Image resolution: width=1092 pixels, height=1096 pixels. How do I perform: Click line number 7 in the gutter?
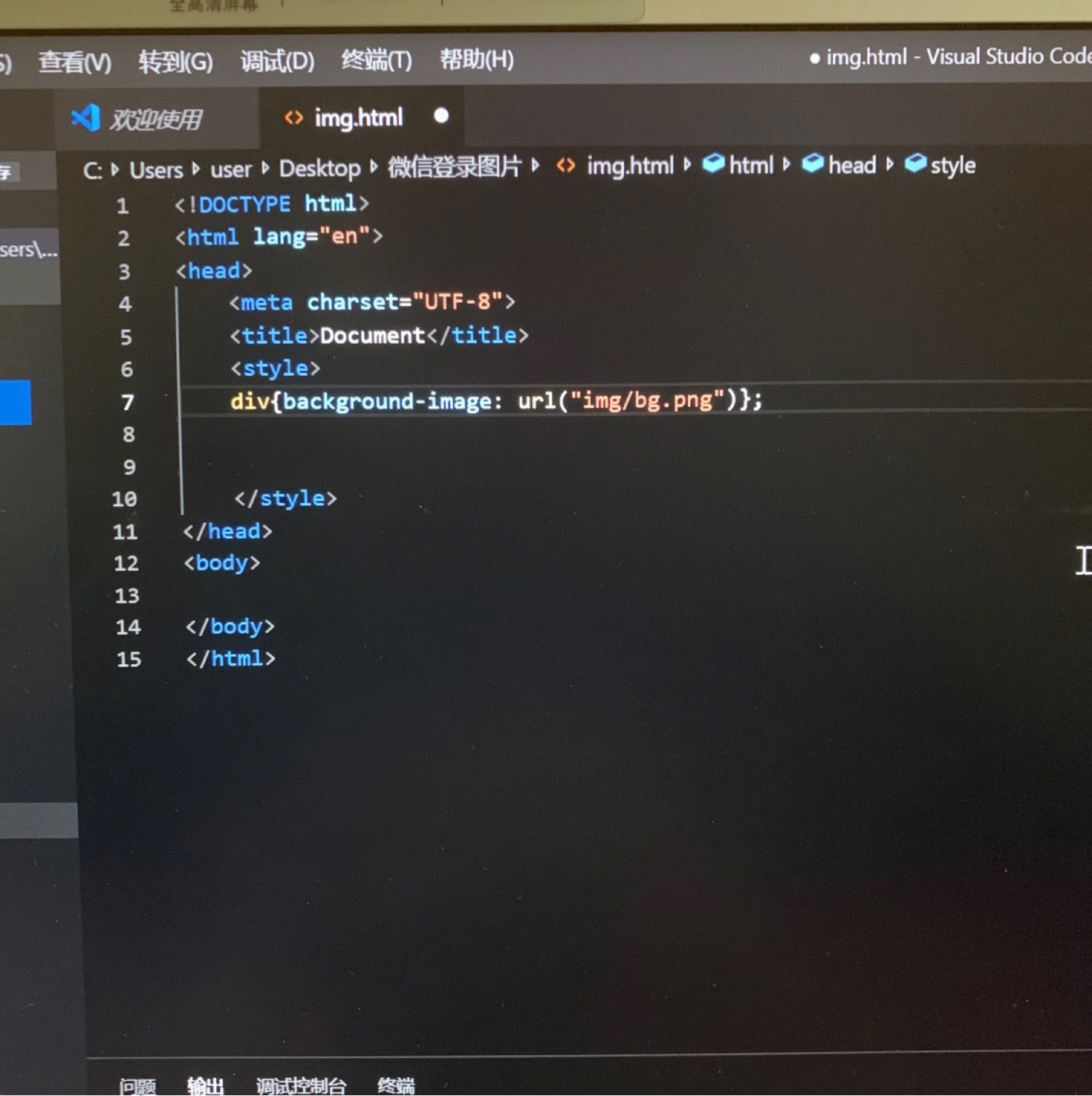128,403
